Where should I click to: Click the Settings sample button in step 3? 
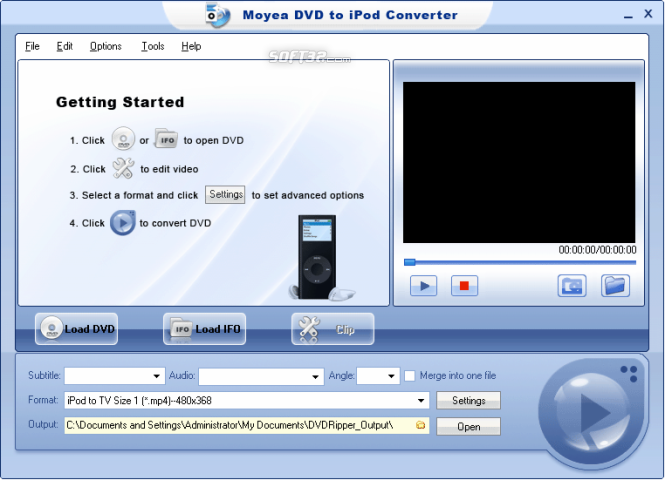[225, 195]
